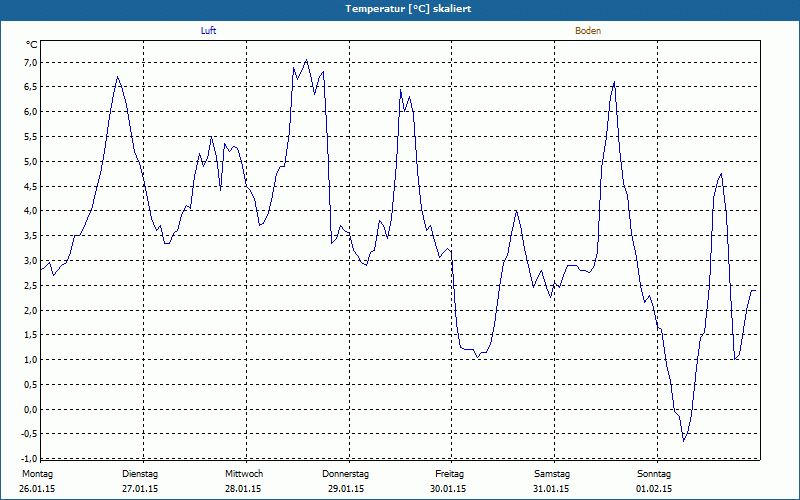The width and height of the screenshot is (800, 500).
Task: Click the Samstag day label
Action: 552,474
